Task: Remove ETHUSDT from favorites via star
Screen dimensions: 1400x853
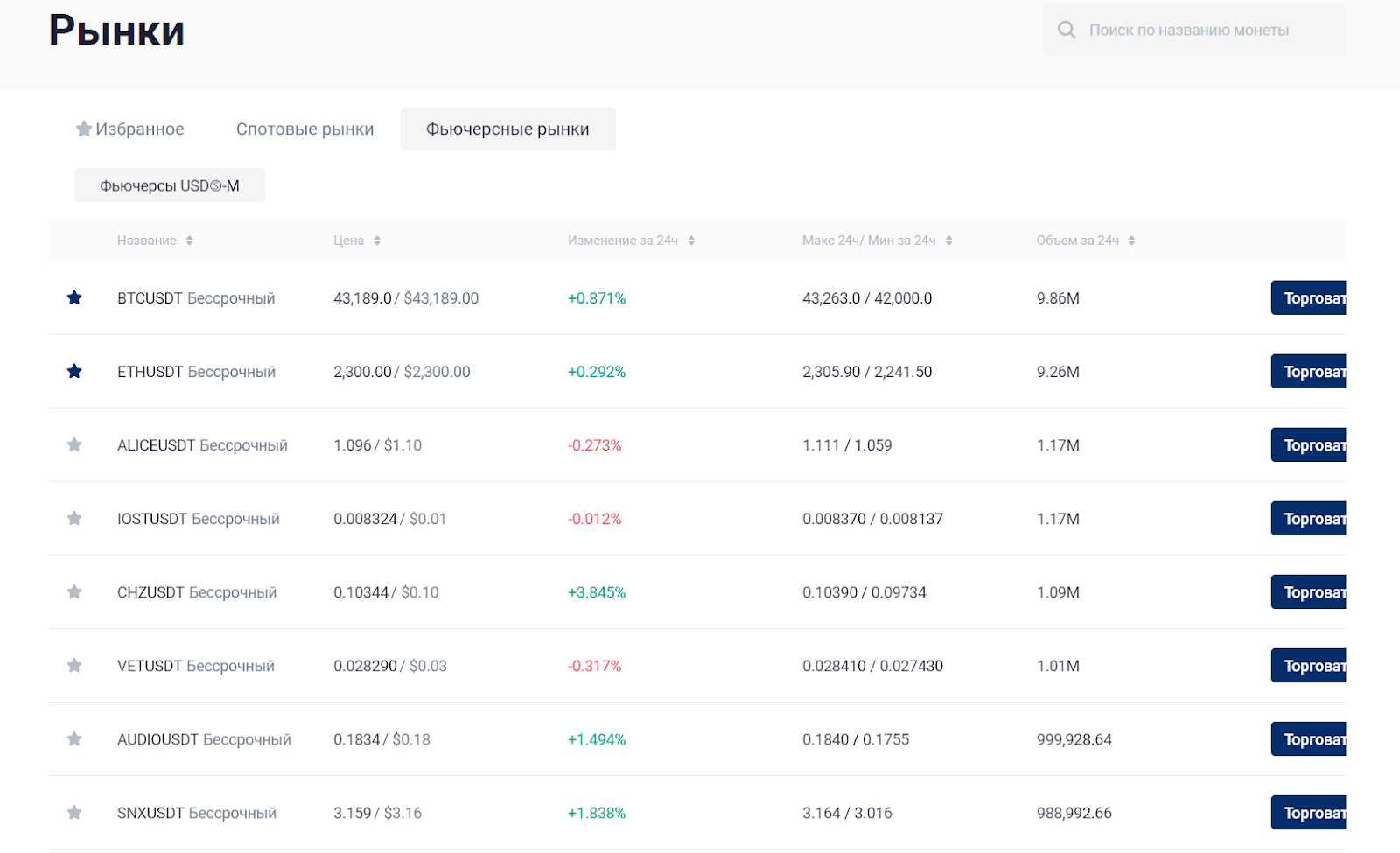Action: coord(74,372)
